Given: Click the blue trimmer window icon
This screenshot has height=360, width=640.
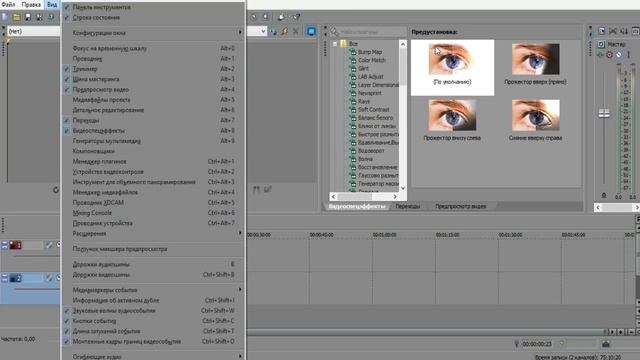Looking at the screenshot, I should click(311, 31).
